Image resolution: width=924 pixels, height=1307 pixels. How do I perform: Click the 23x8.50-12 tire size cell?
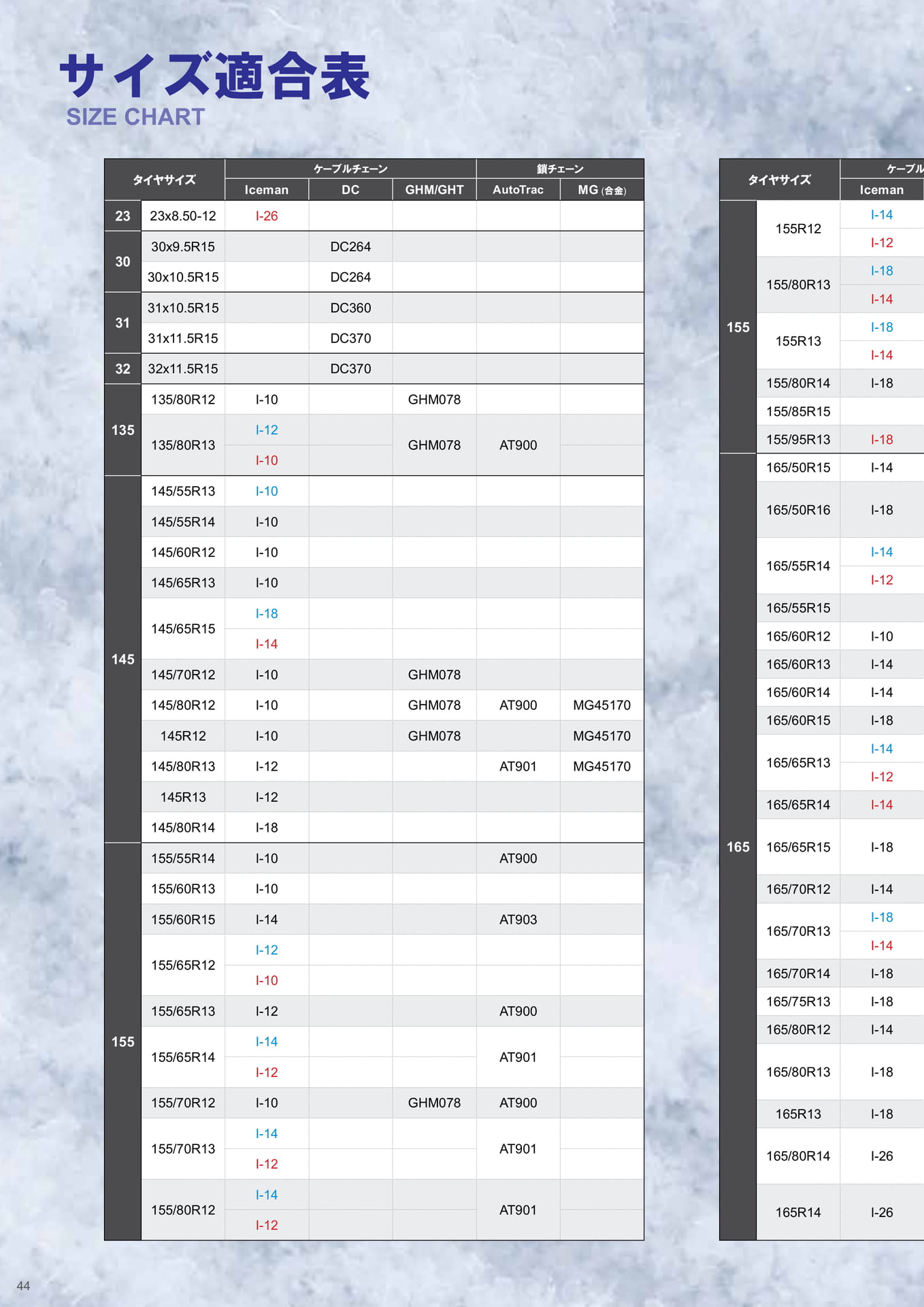tap(183, 216)
